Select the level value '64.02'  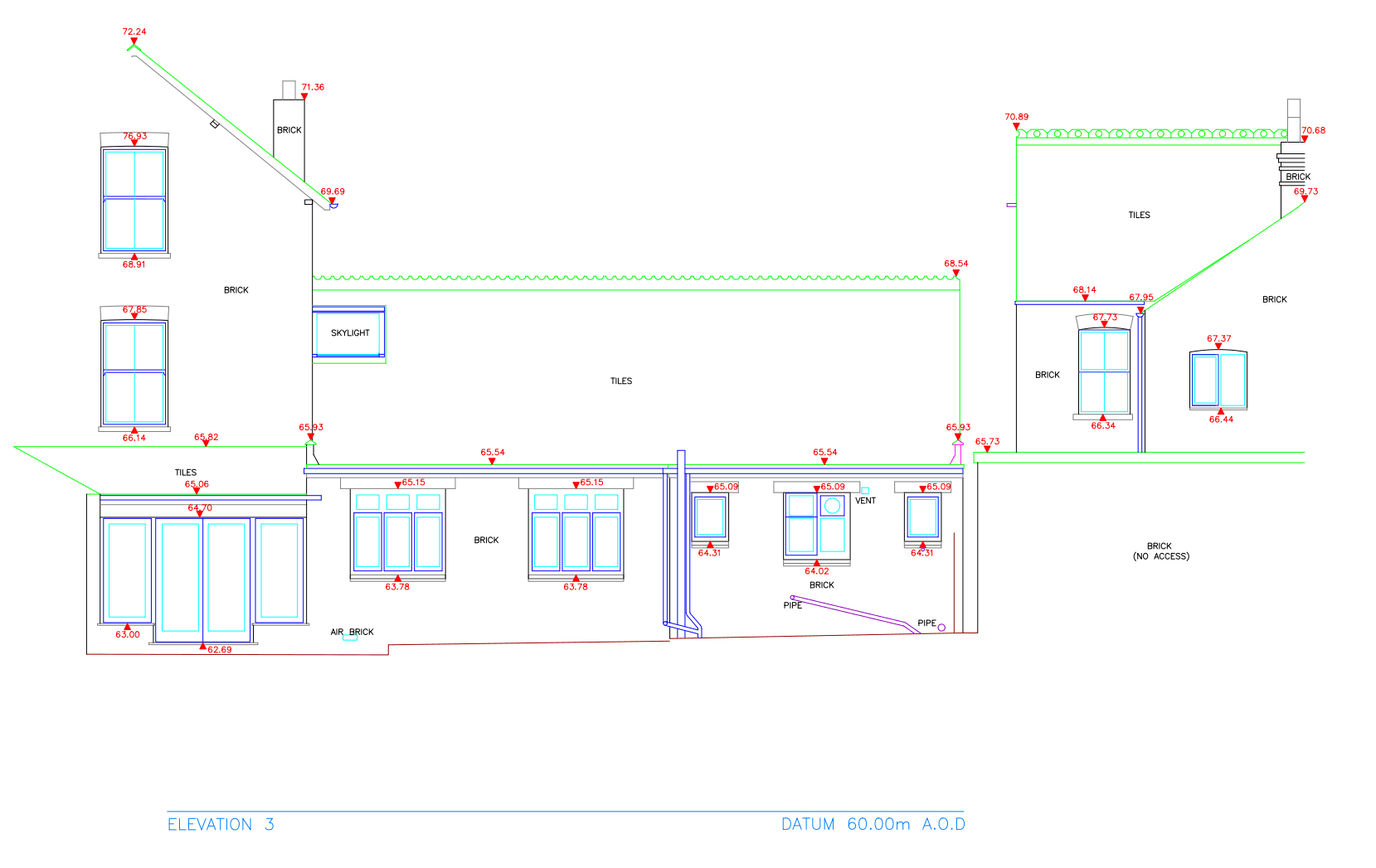click(x=817, y=571)
